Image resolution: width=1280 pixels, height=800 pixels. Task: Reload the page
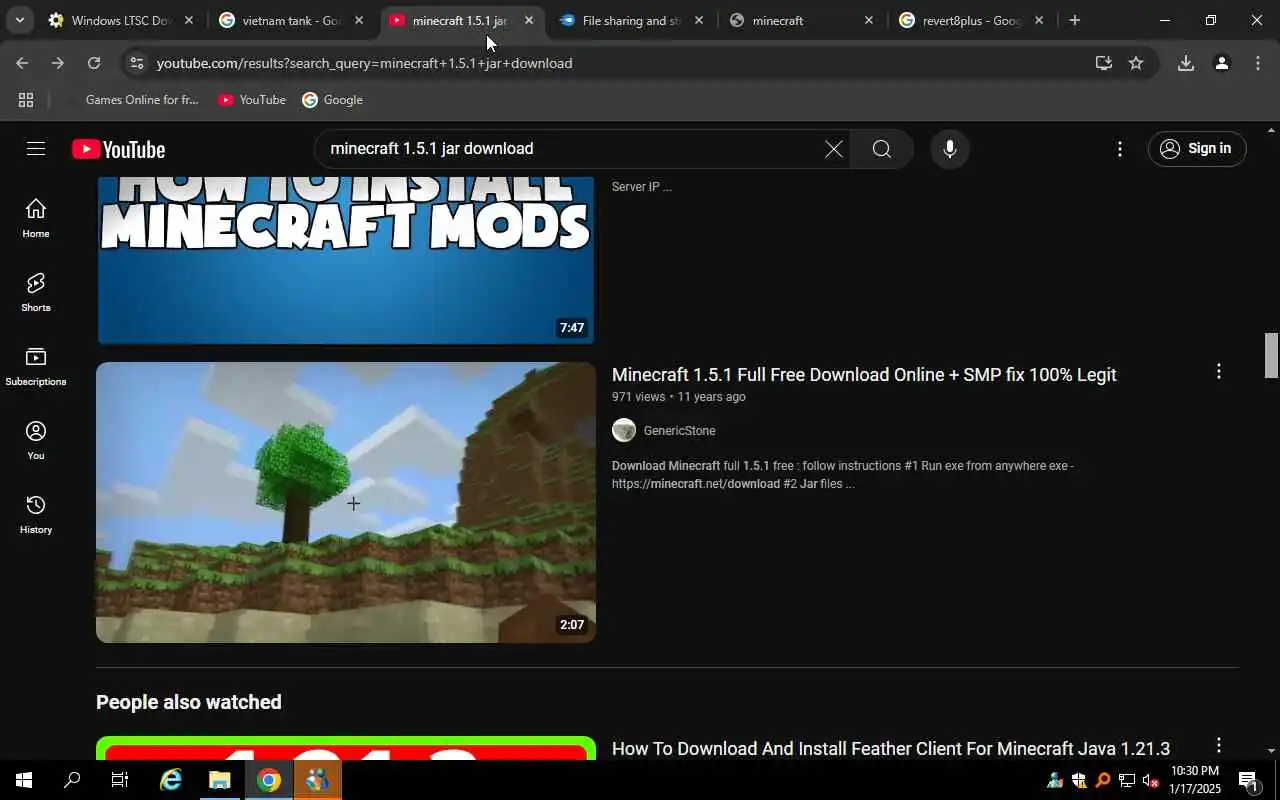pos(94,63)
